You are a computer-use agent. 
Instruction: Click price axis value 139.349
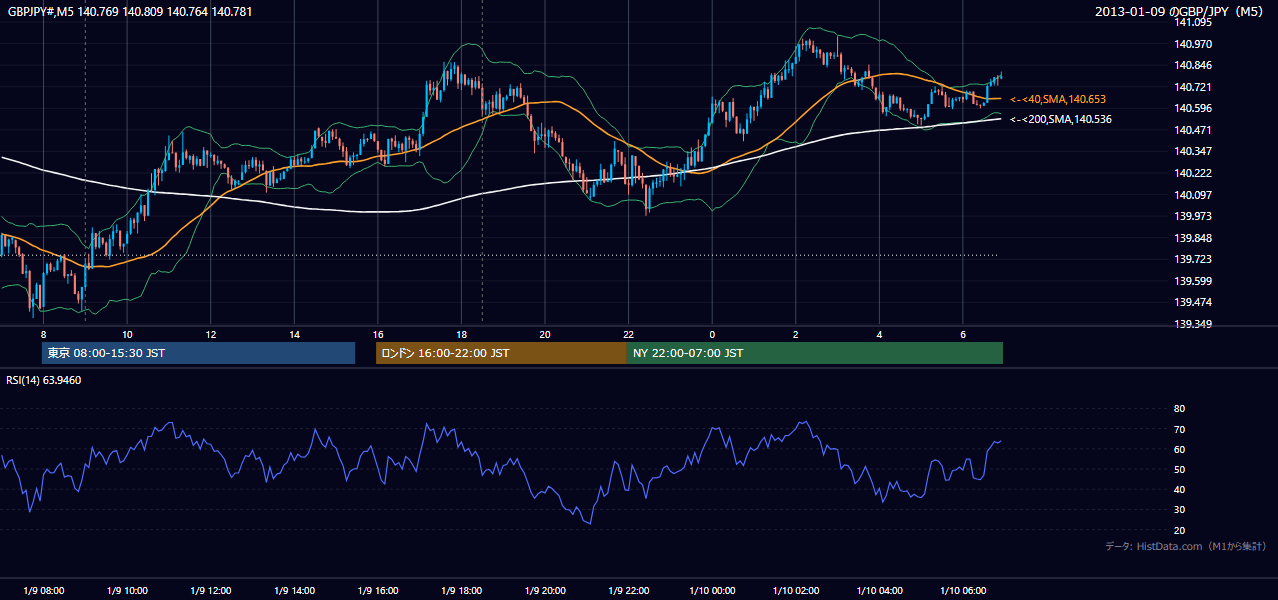[1194, 324]
